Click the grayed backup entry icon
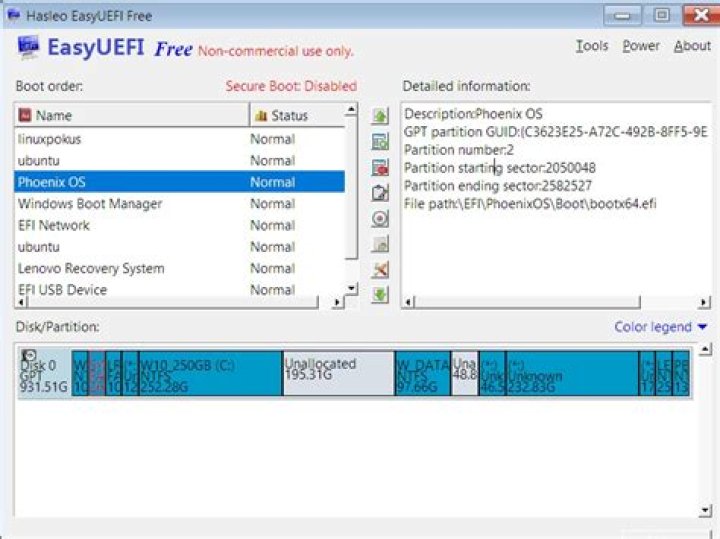720x539 pixels. pyautogui.click(x=380, y=244)
